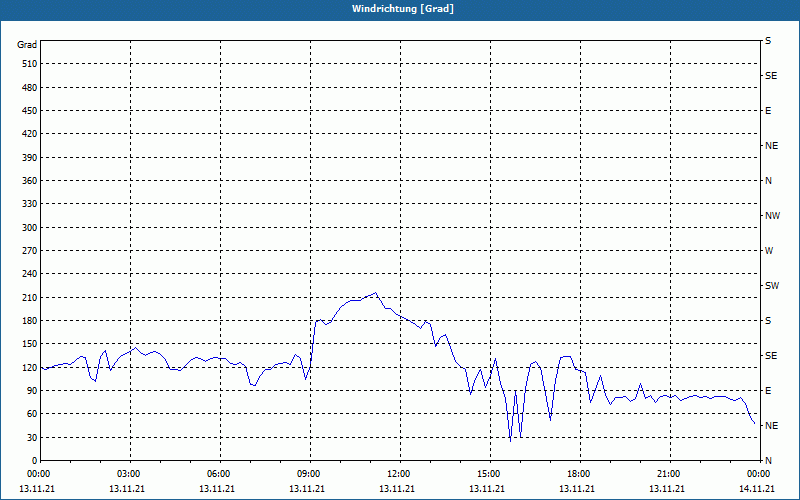Click the 13.11.21 date under the 12:00 label
Image resolution: width=800 pixels, height=500 pixels.
coord(396,488)
